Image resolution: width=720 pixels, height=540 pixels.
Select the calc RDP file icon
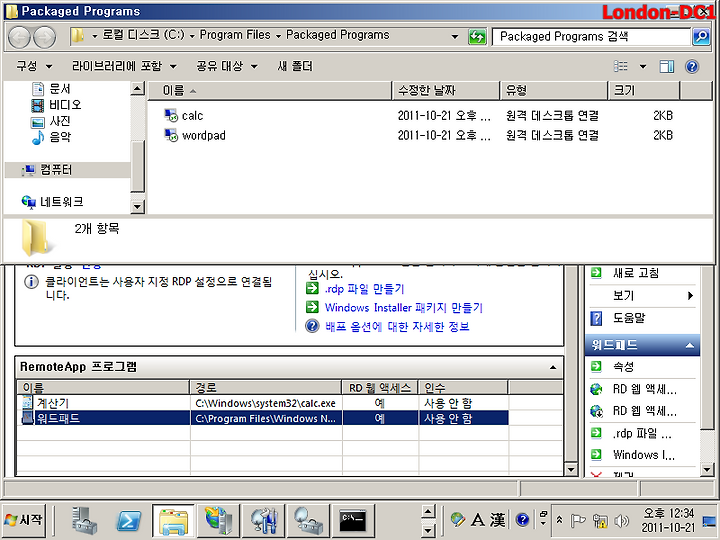click(171, 115)
